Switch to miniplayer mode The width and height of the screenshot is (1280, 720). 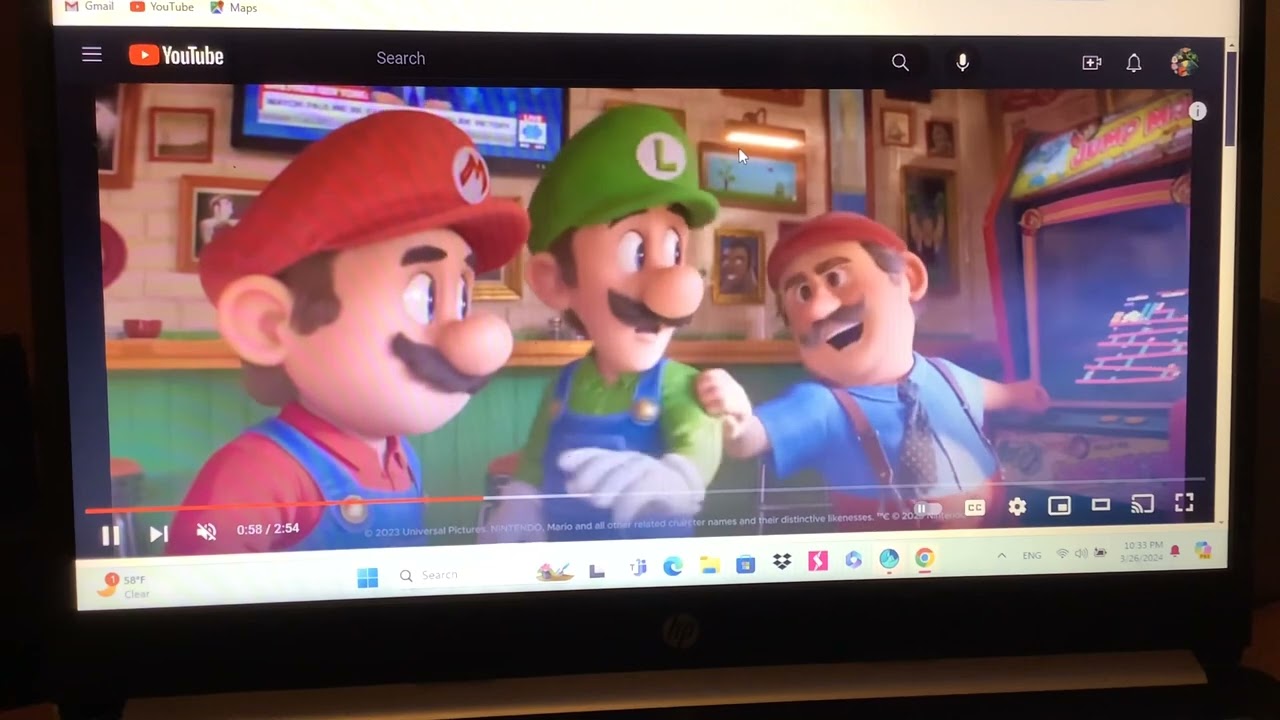click(1059, 506)
